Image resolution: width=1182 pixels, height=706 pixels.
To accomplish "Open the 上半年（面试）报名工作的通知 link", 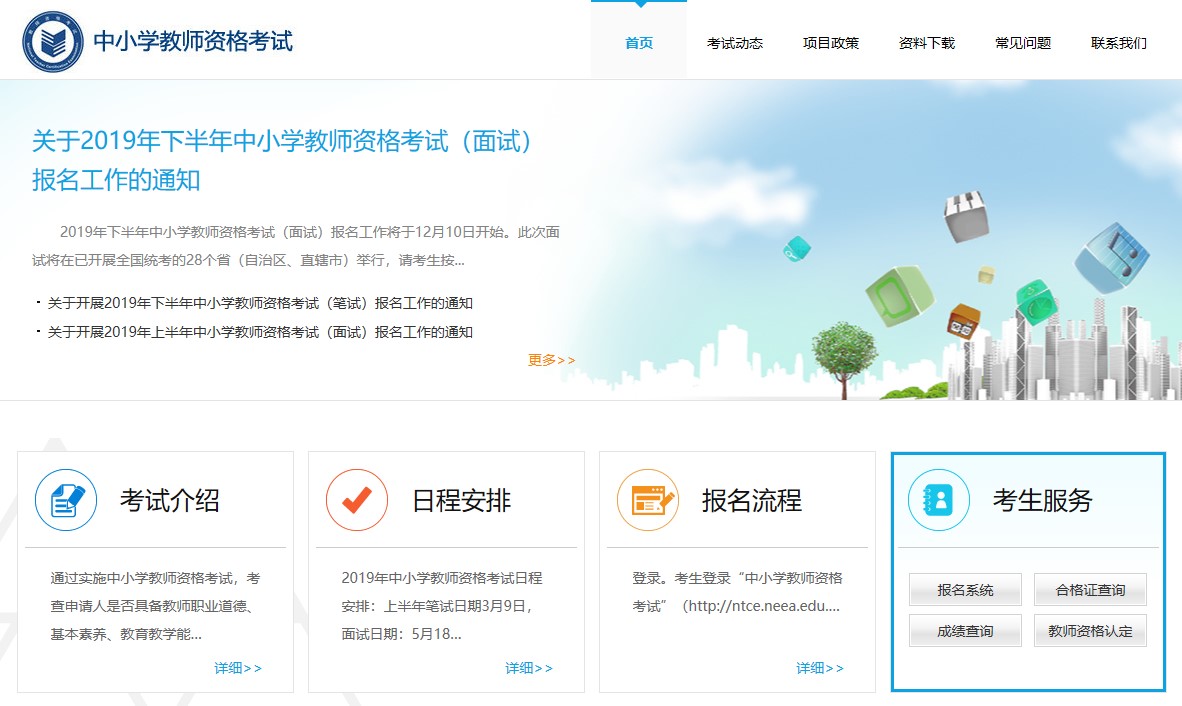I will point(260,332).
